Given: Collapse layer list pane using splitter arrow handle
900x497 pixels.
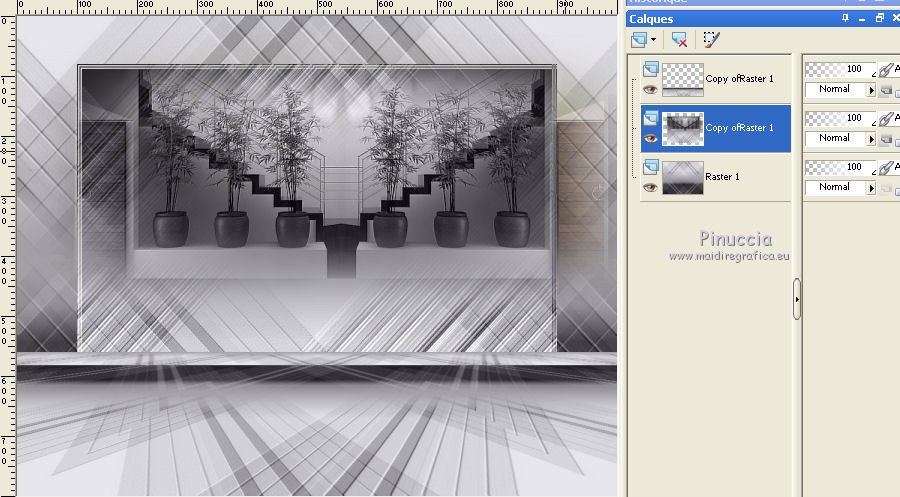Looking at the screenshot, I should [x=797, y=299].
